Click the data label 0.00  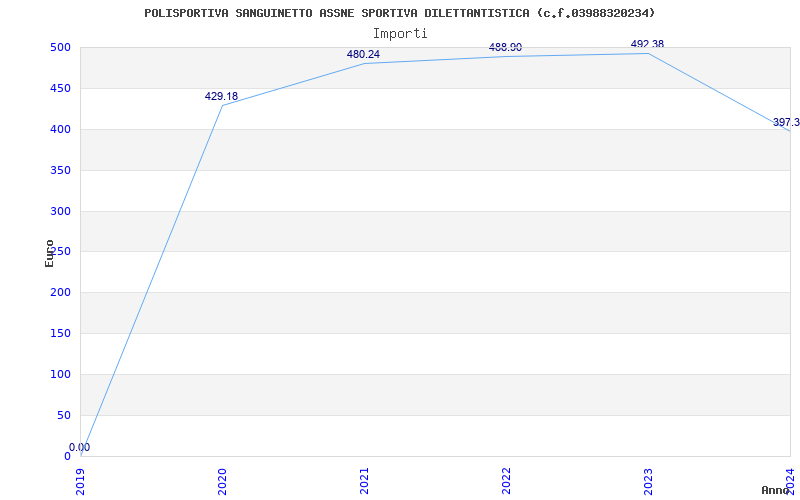[x=80, y=447]
